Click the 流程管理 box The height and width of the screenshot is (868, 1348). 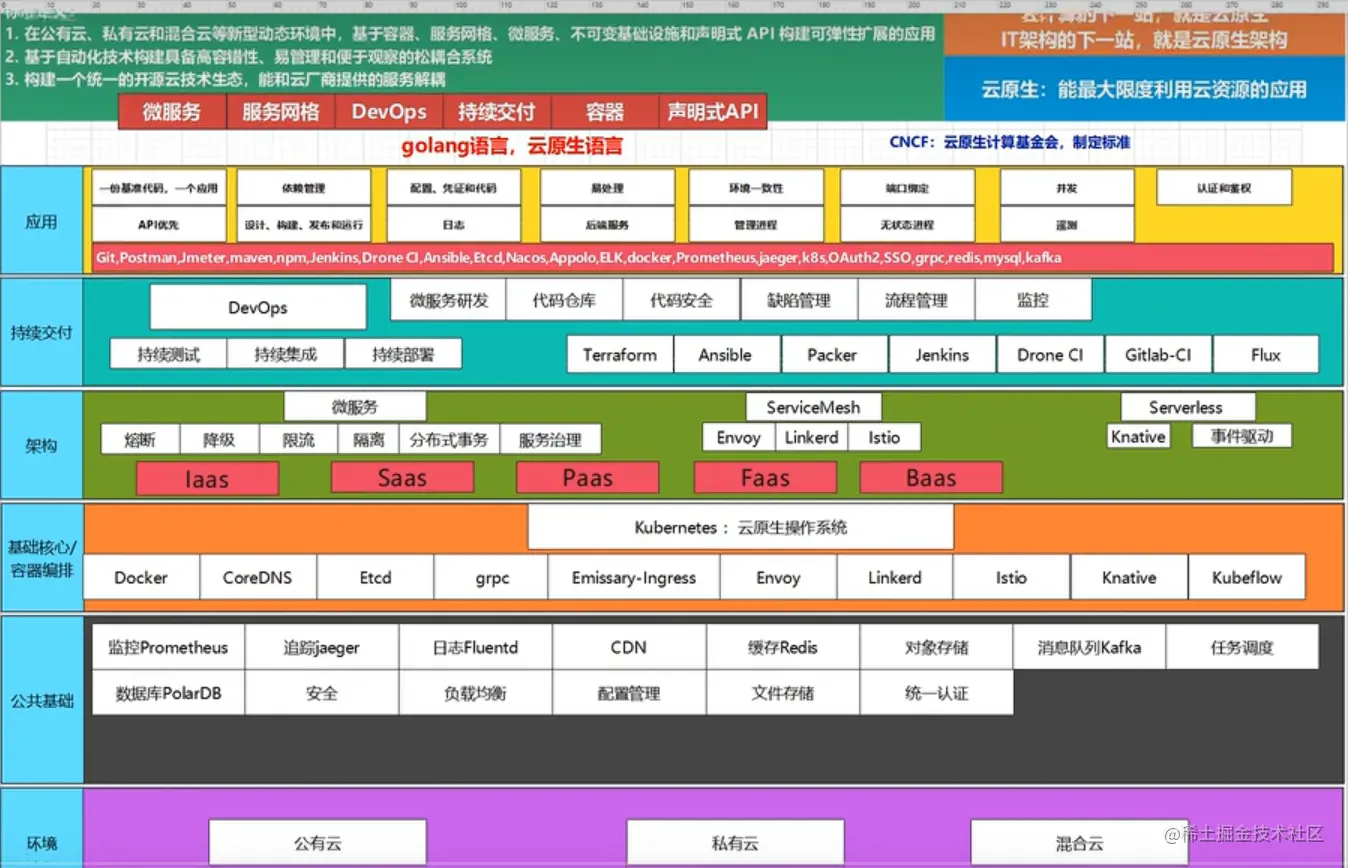click(916, 300)
